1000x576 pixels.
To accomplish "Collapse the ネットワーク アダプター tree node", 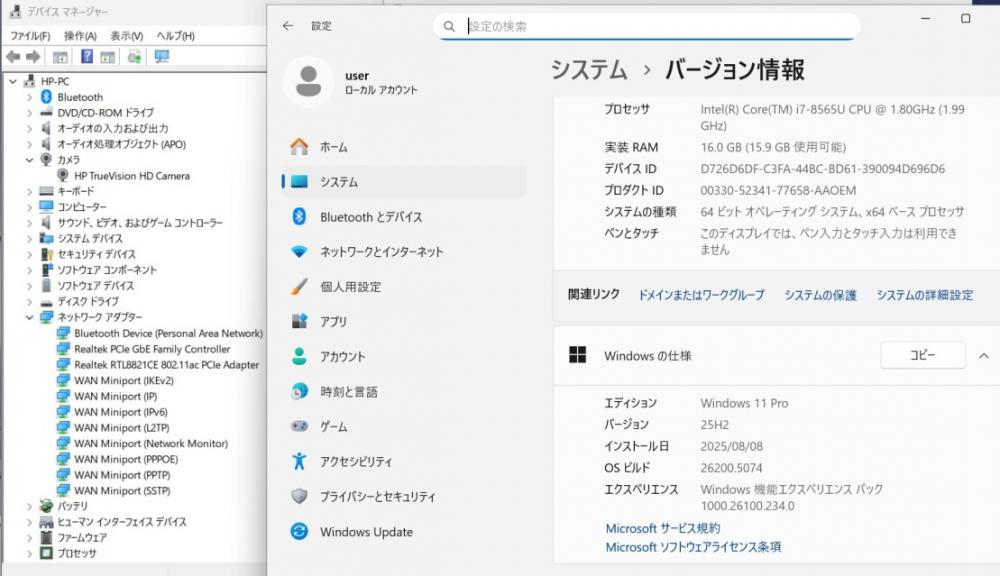I will click(x=29, y=317).
